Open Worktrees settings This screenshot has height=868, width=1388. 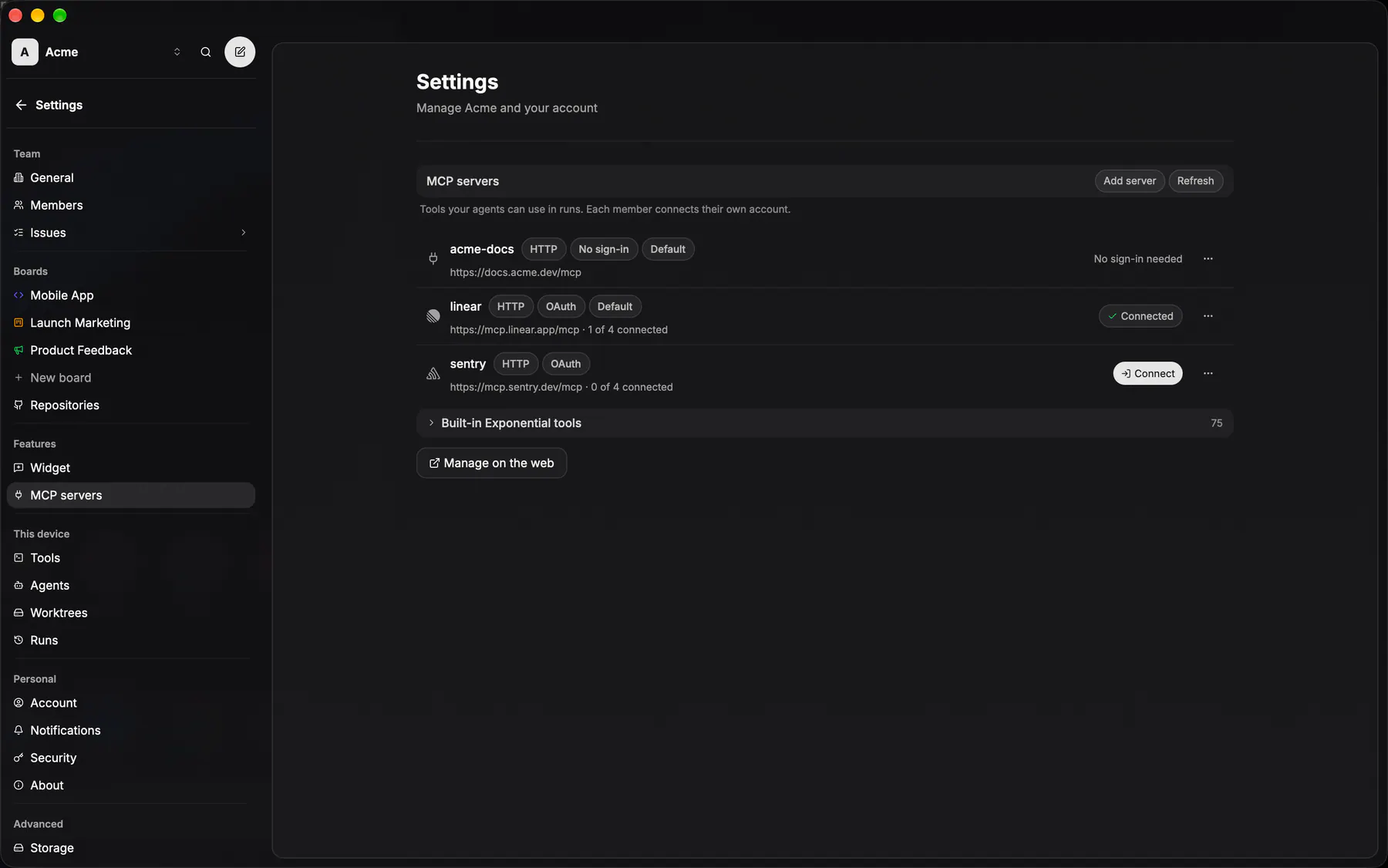pyautogui.click(x=130, y=613)
